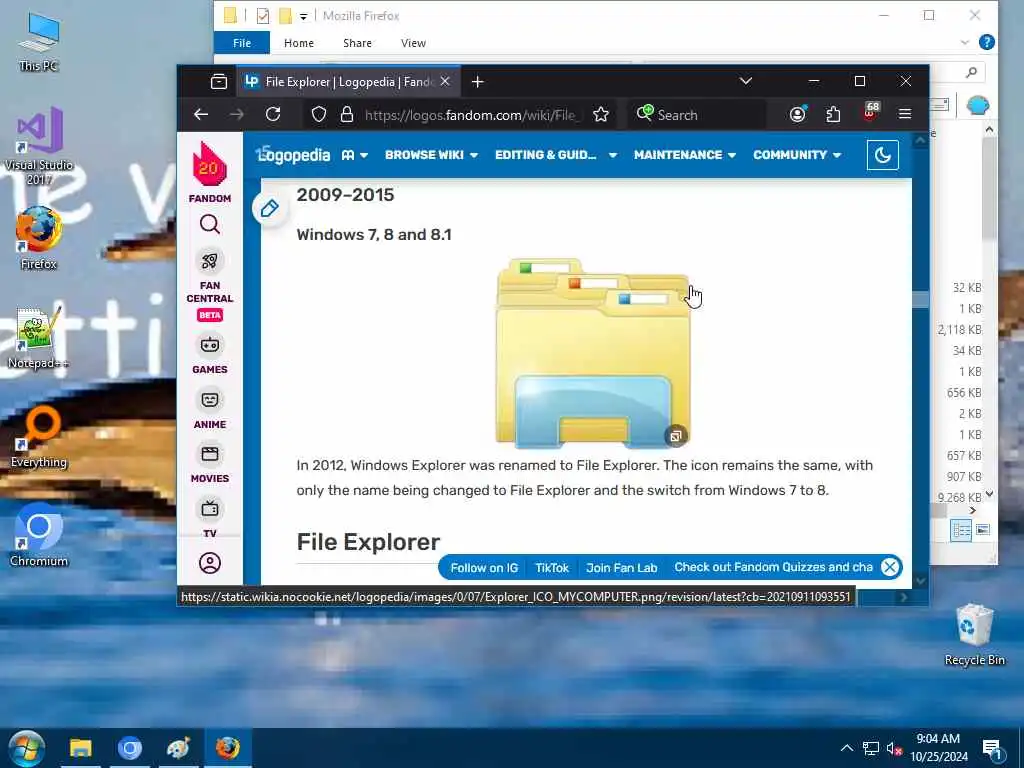The width and height of the screenshot is (1024, 768).
Task: Click the TikTok link
Action: 552,568
